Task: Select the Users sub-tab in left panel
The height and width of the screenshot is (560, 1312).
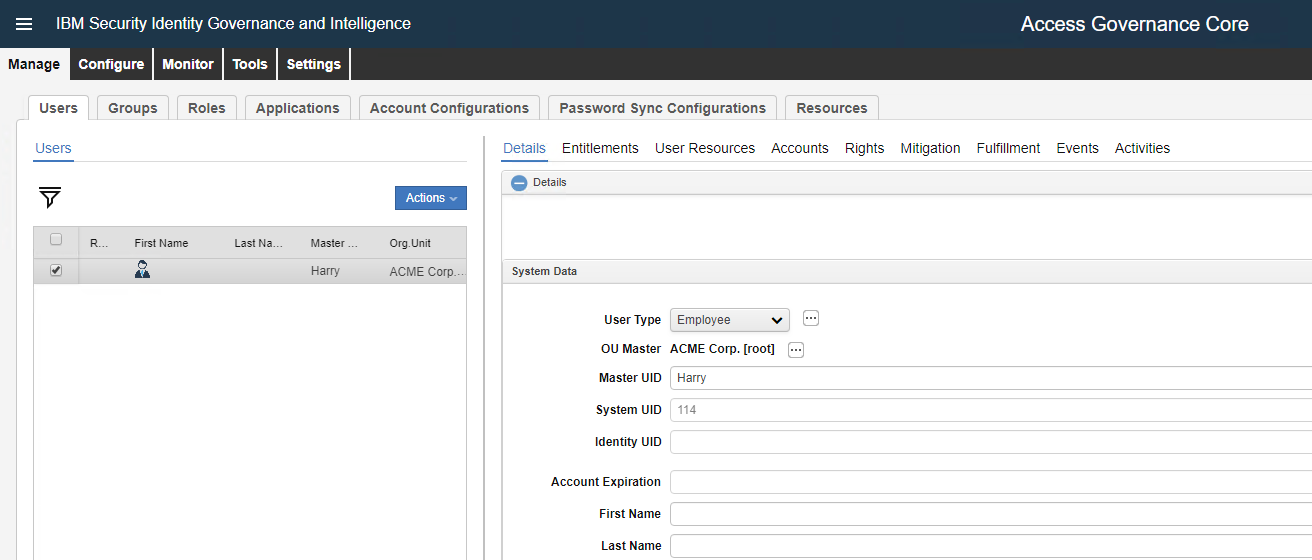Action: pyautogui.click(x=53, y=148)
